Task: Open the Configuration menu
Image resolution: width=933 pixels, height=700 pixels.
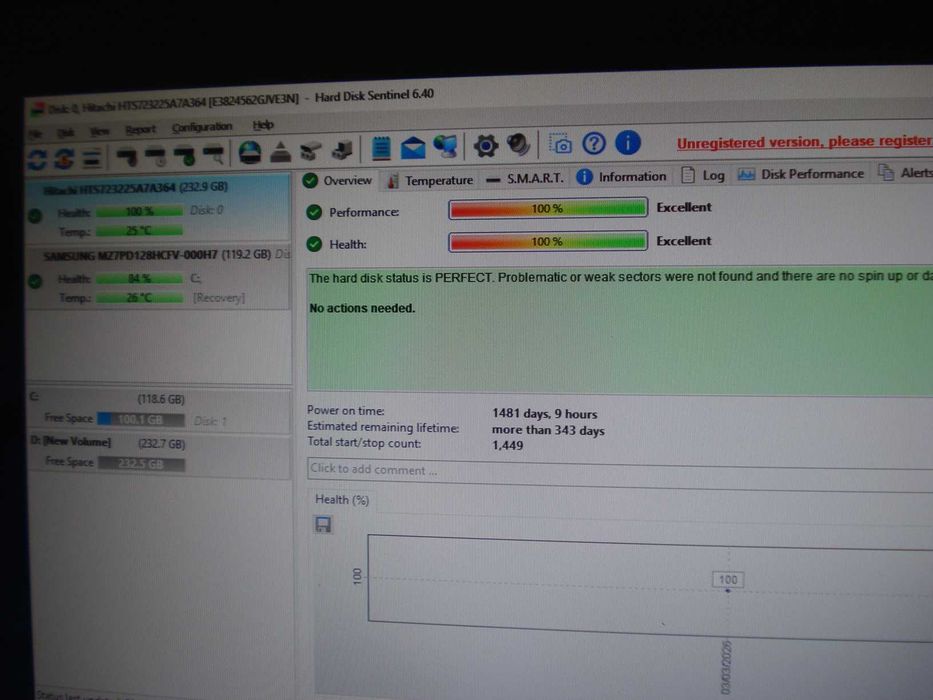Action: [202, 127]
